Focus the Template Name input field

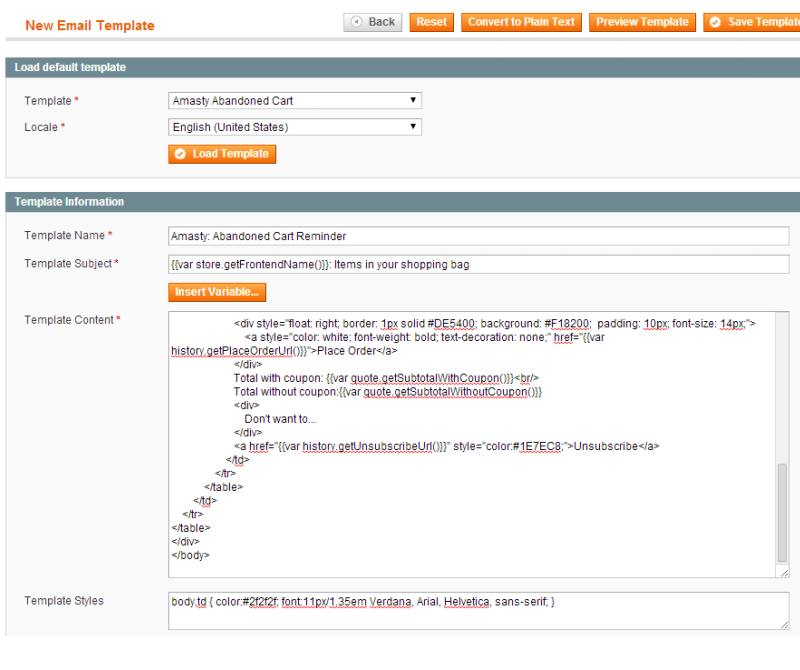(478, 236)
